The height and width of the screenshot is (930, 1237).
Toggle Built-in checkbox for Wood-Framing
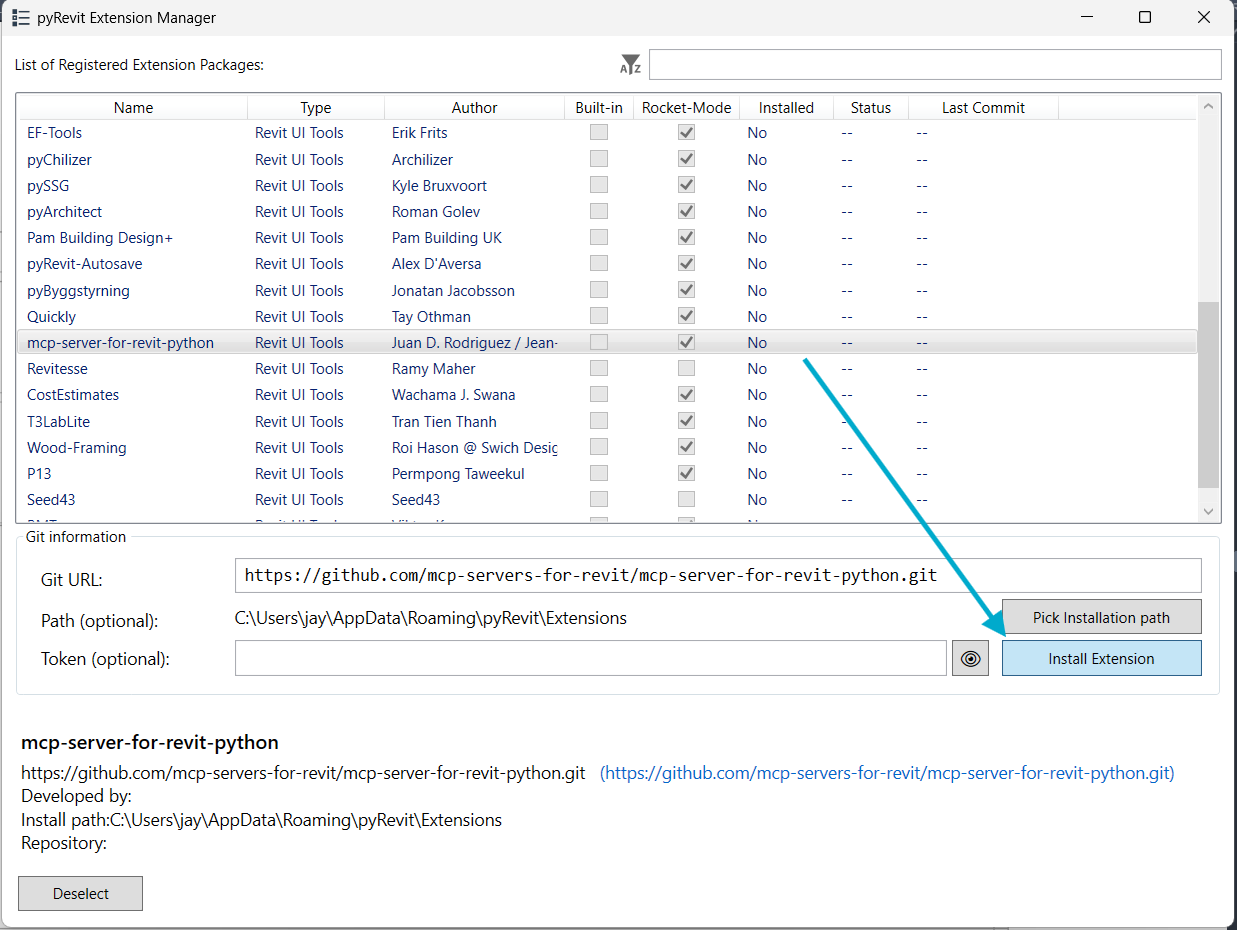click(x=598, y=447)
